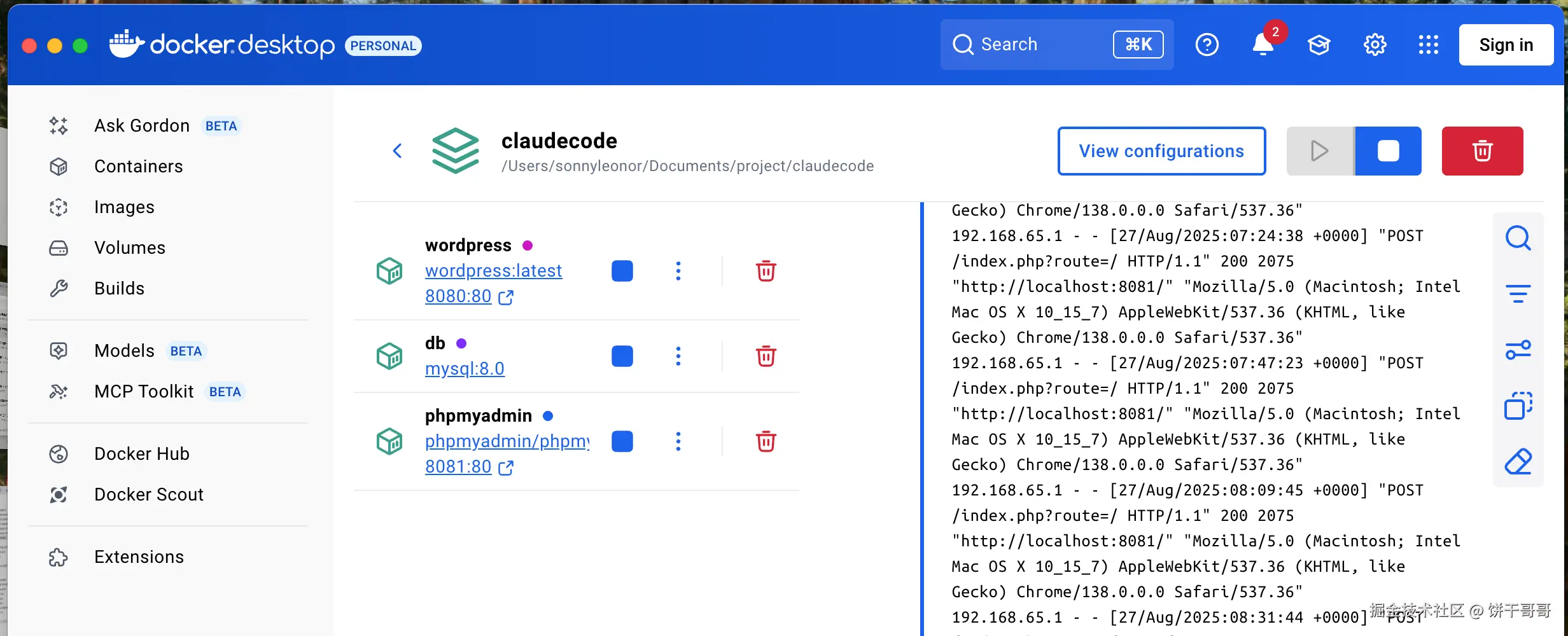Click the search logs magnifier icon
This screenshot has width=1568, height=636.
[1518, 238]
